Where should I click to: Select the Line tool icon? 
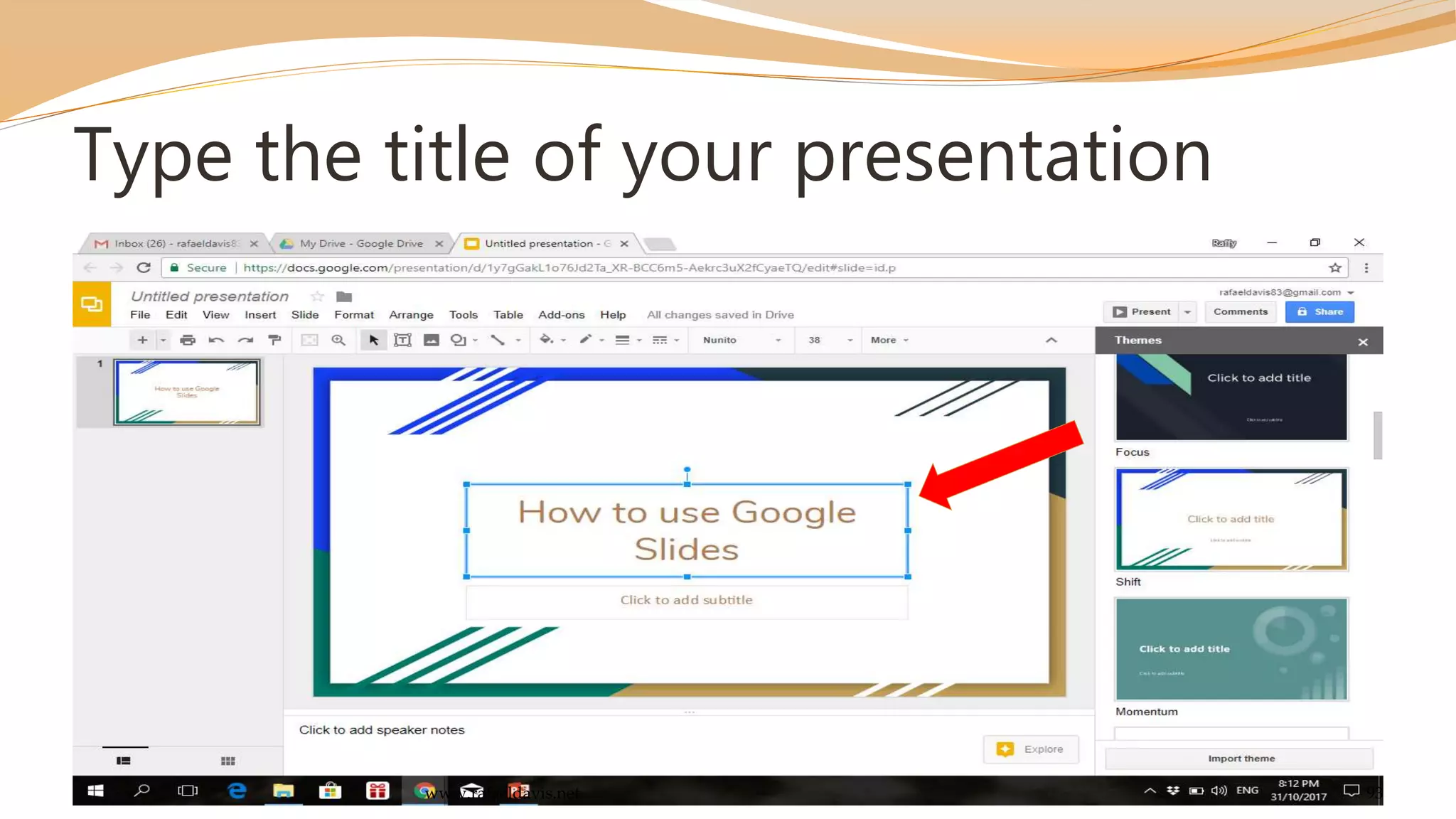point(498,340)
